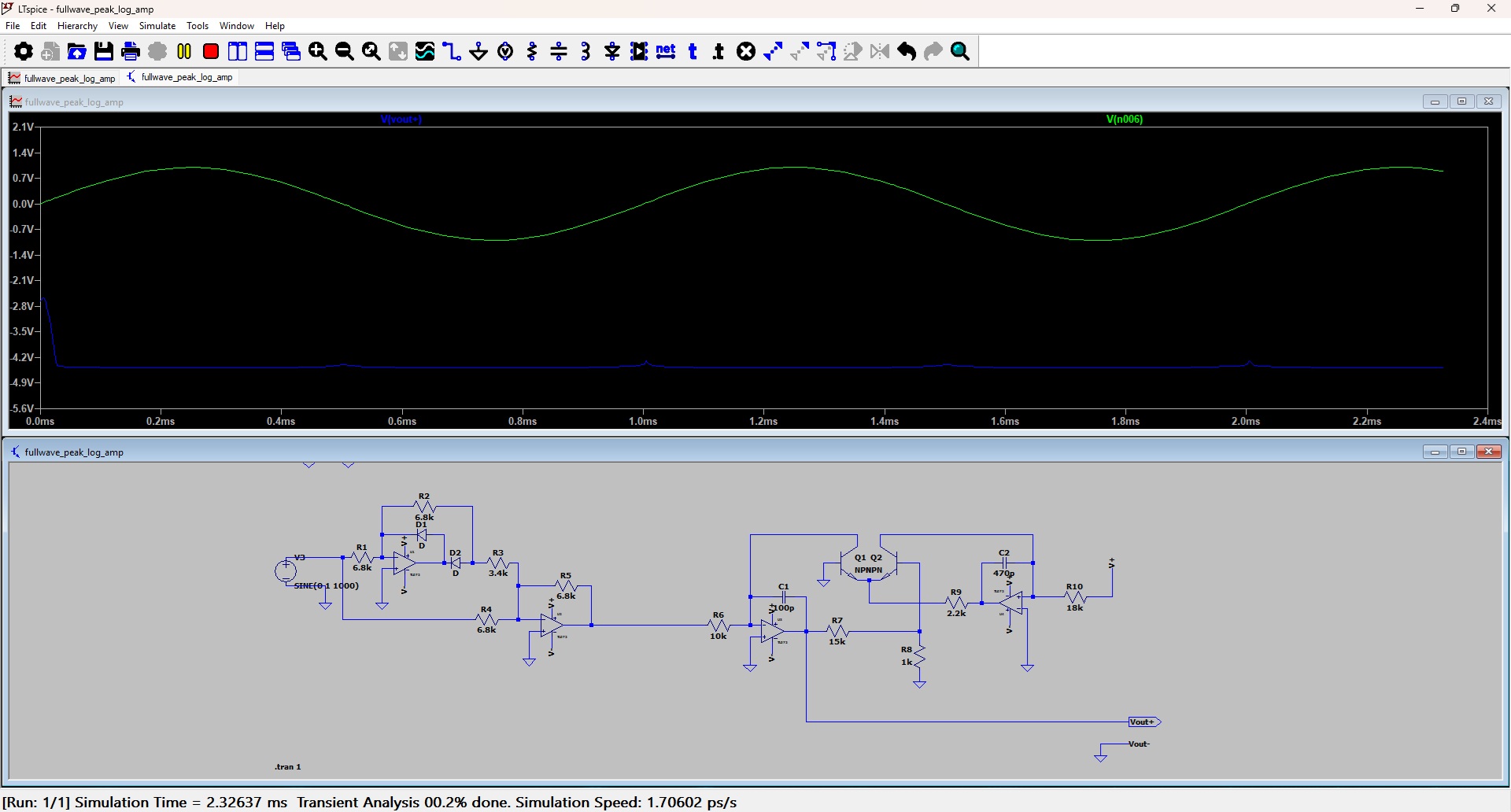
Task: Tile windows vertically using toolbar icon
Action: point(238,52)
